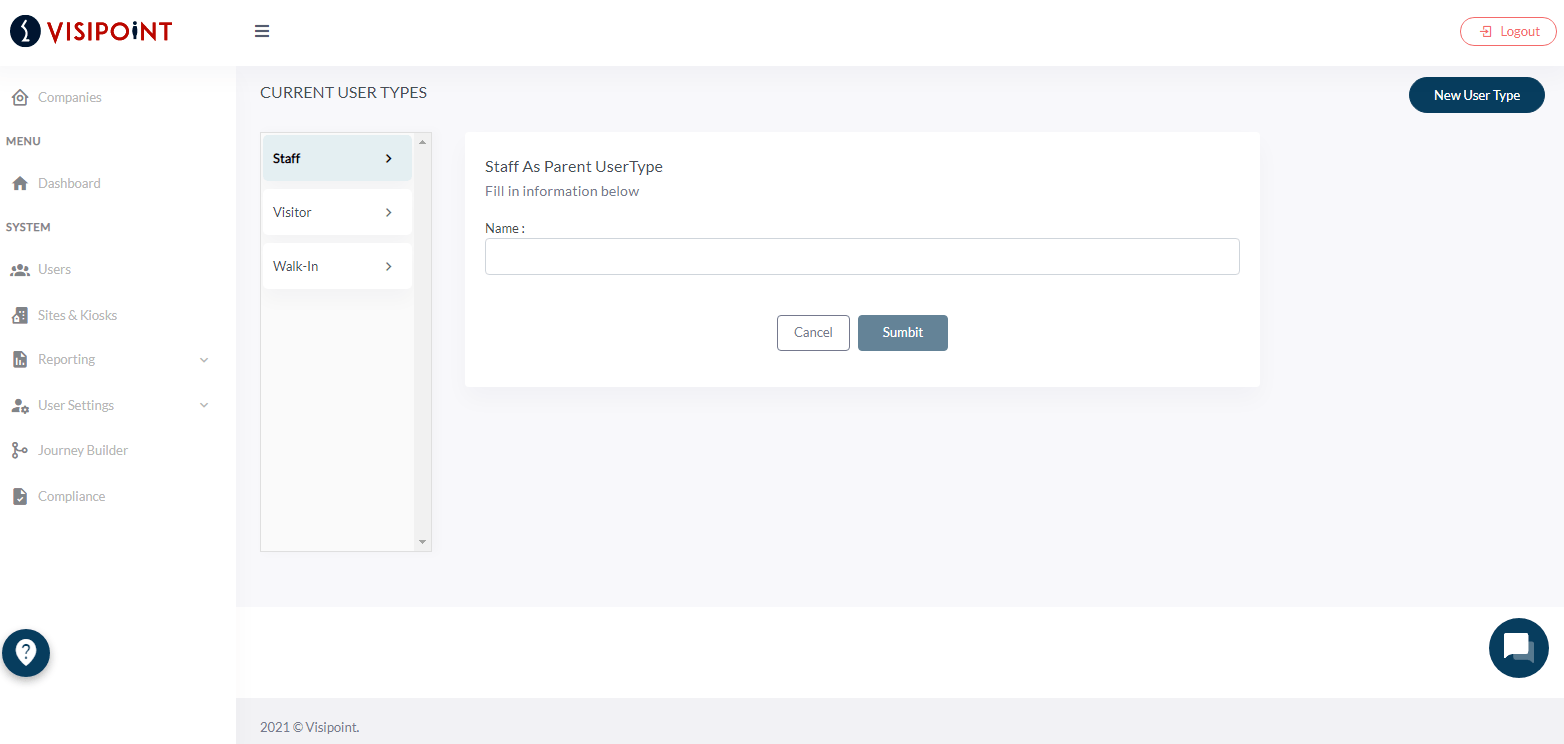This screenshot has height=744, width=1564.
Task: Expand the Reporting submenu chevron
Action: 204,360
